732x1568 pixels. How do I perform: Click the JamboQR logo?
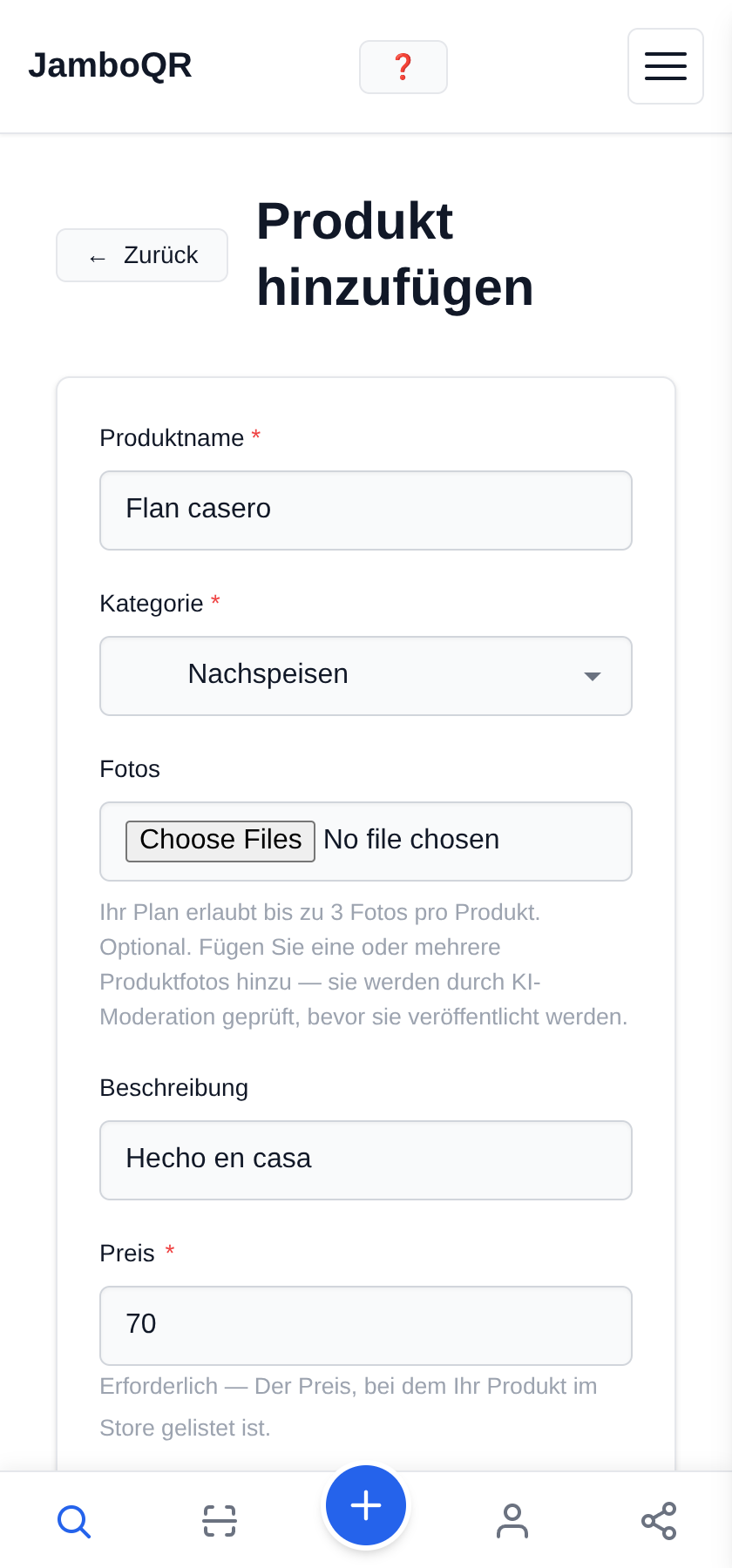[x=110, y=65]
